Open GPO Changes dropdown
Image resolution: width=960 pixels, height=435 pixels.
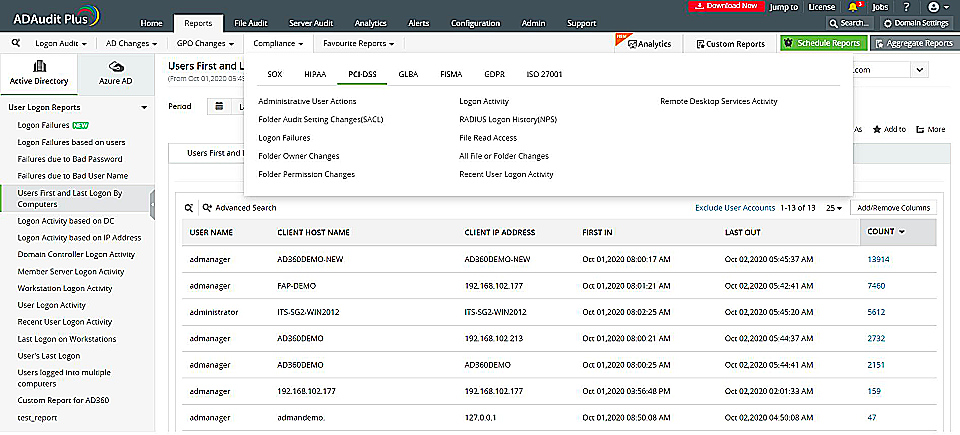point(205,44)
